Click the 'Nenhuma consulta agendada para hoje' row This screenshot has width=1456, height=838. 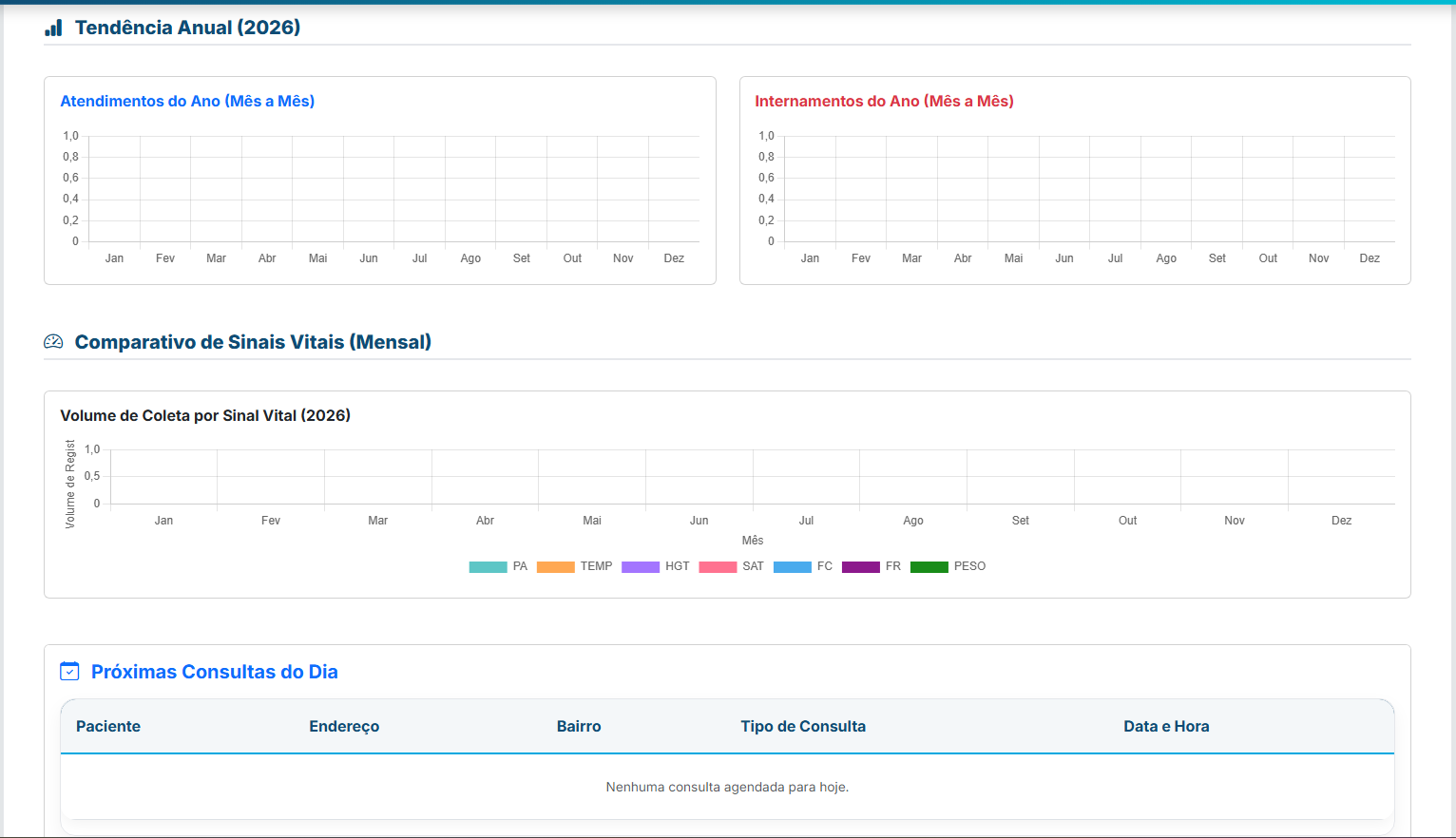727,787
